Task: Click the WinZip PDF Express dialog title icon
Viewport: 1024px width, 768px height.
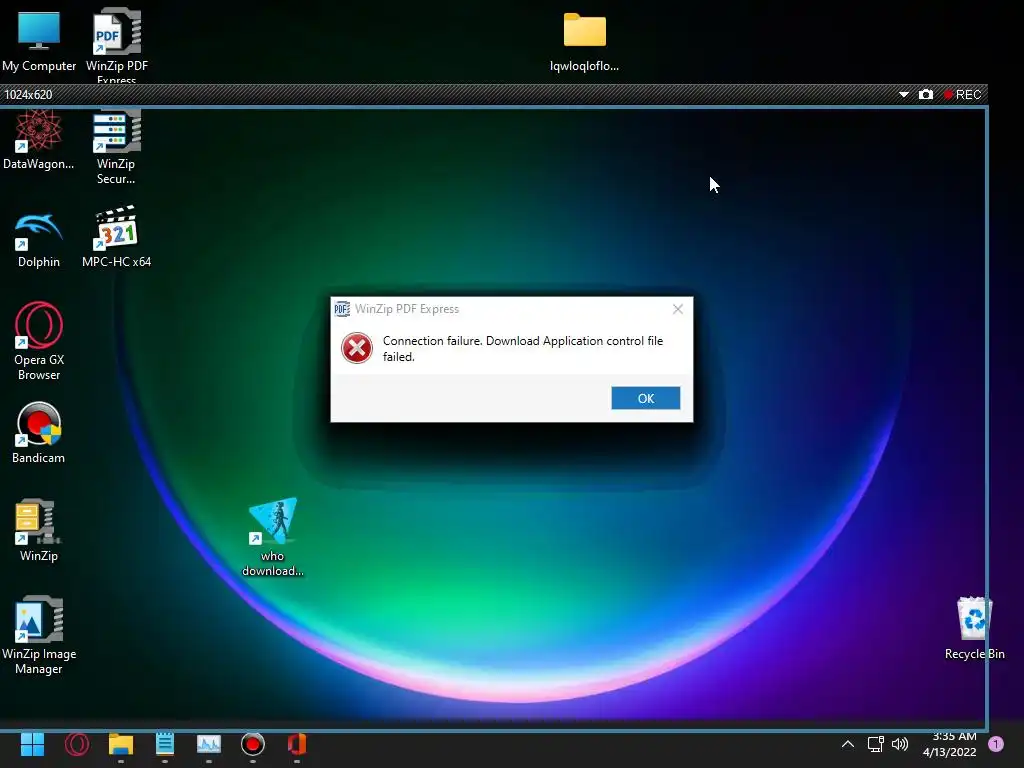Action: [x=342, y=309]
